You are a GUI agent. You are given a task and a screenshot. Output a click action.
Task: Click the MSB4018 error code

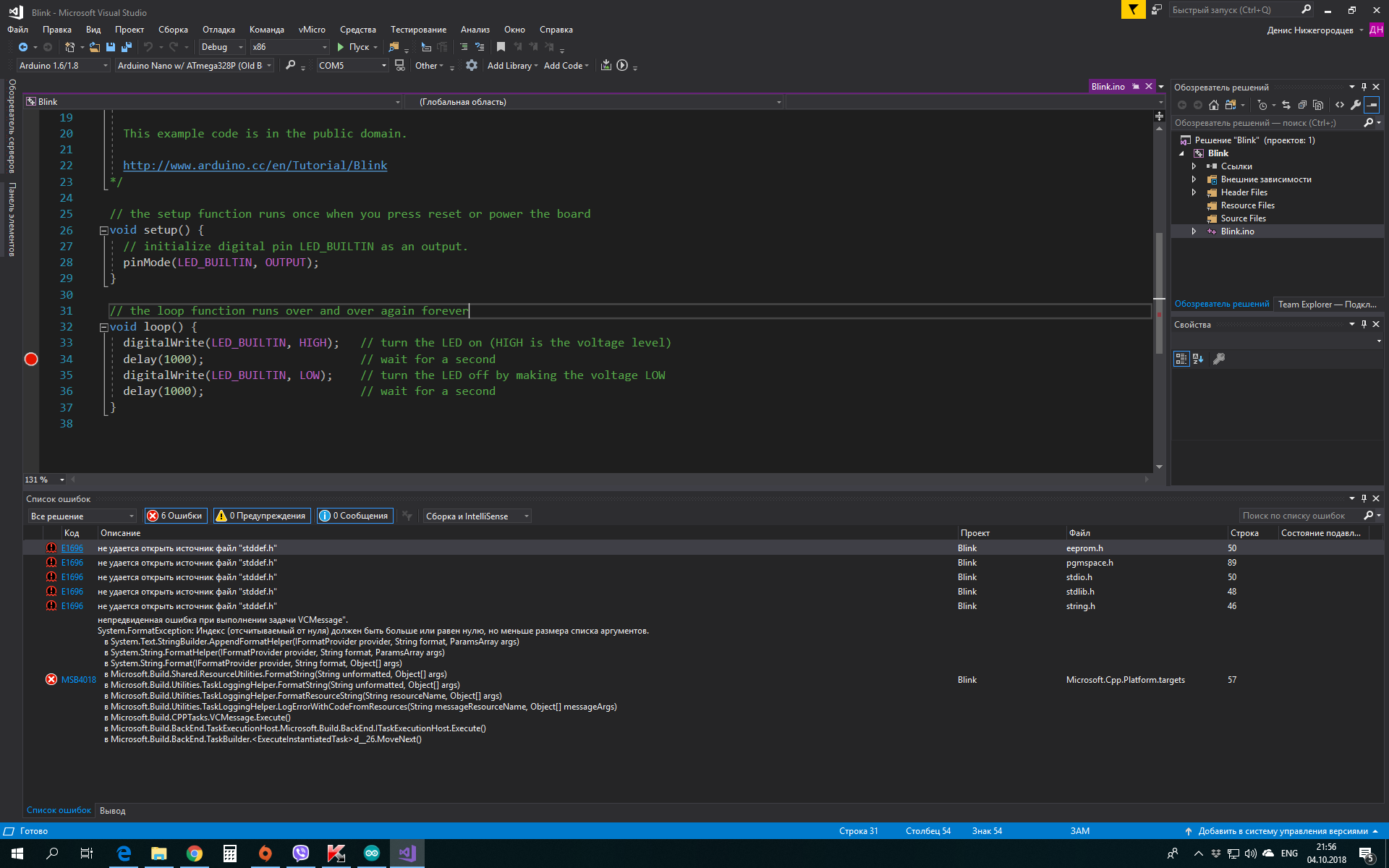[x=78, y=680]
